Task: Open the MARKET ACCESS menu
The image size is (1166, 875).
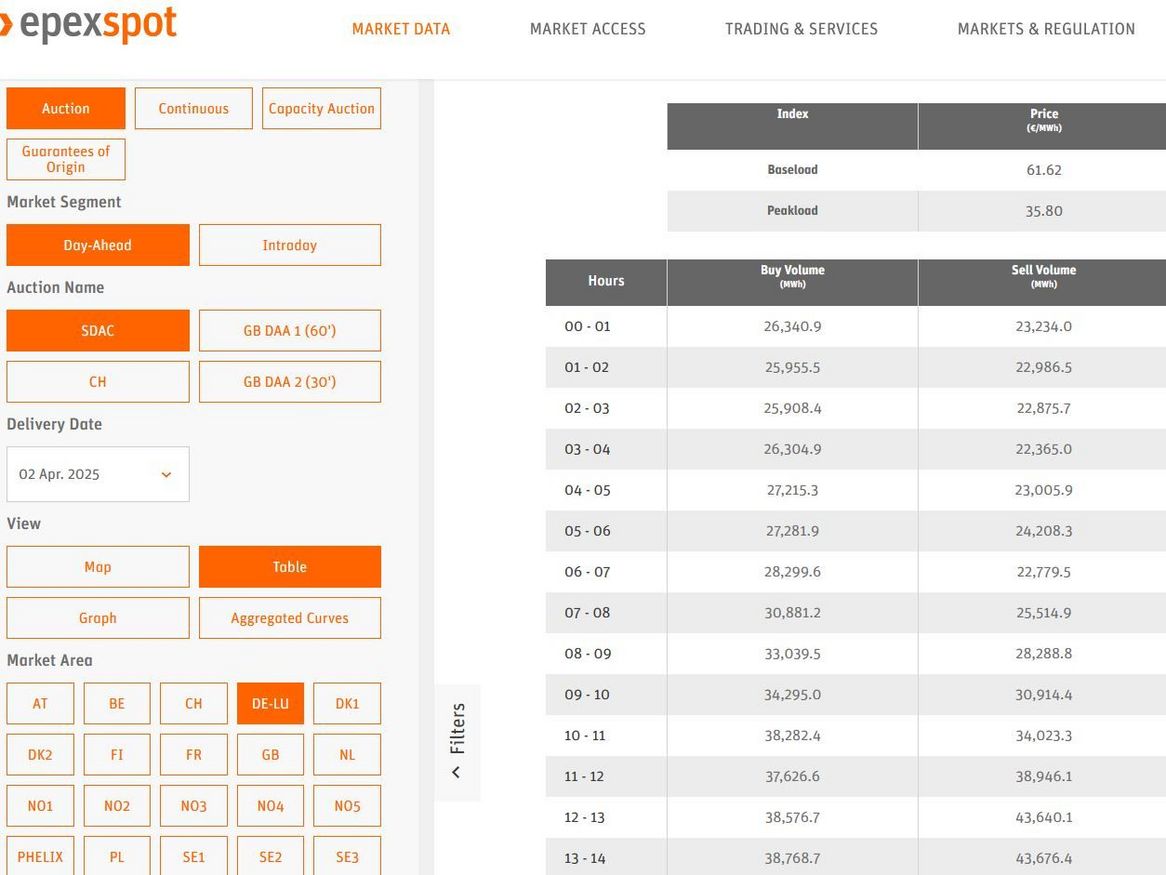Action: click(587, 29)
